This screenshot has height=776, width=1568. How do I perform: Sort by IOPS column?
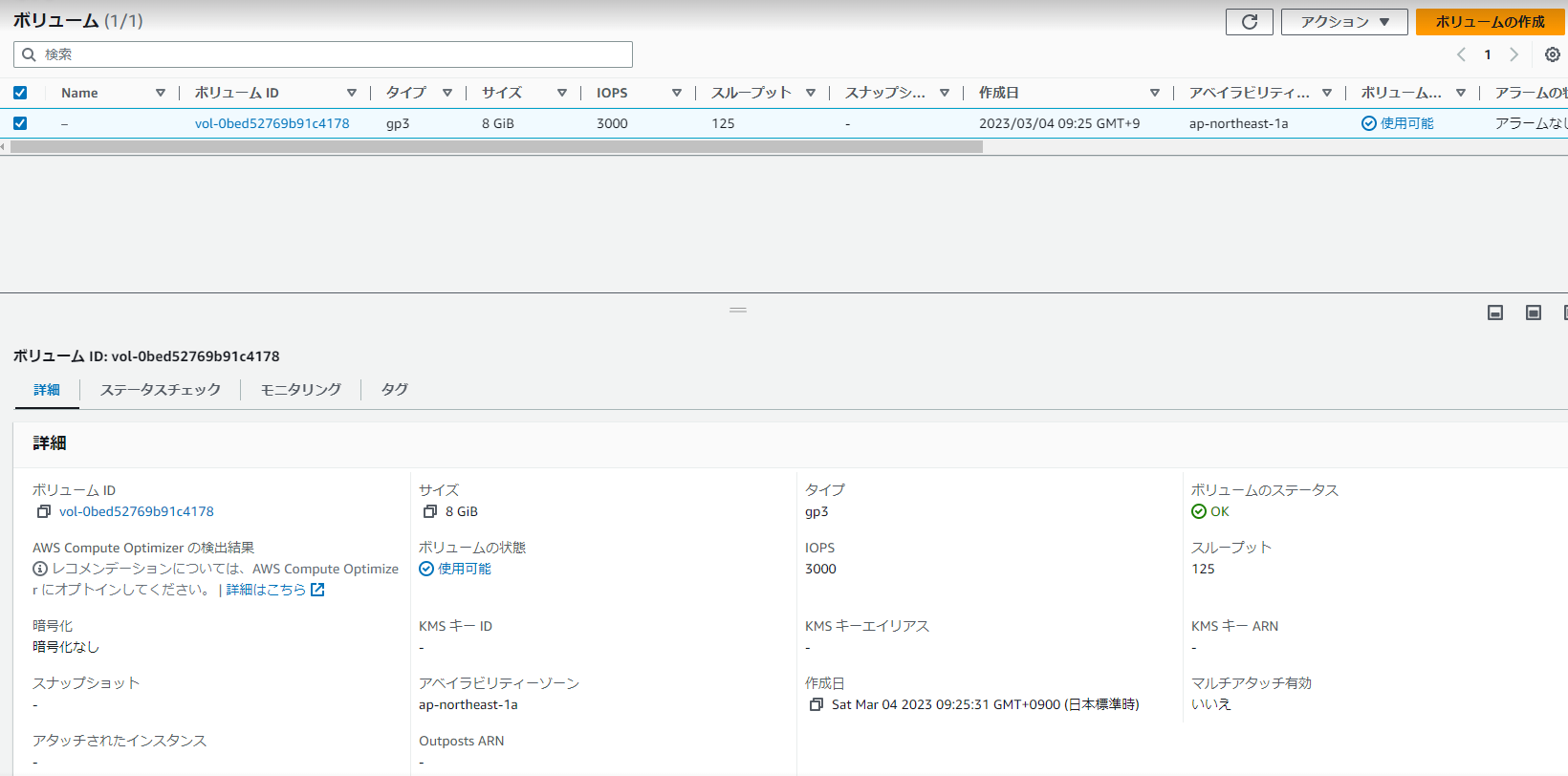click(x=676, y=93)
